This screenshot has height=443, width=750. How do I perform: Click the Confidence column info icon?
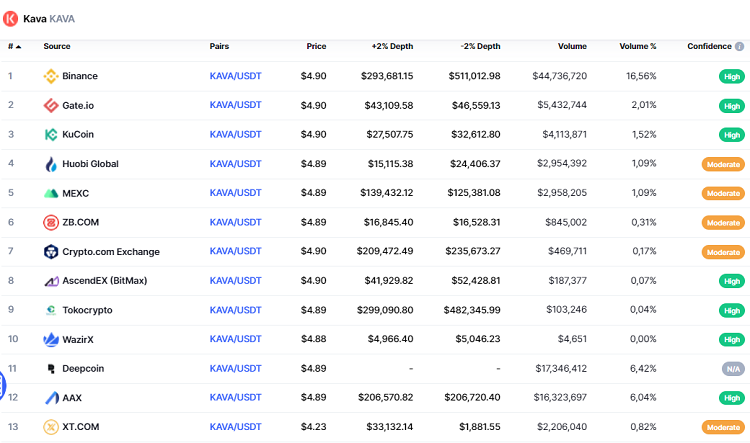[739, 46]
